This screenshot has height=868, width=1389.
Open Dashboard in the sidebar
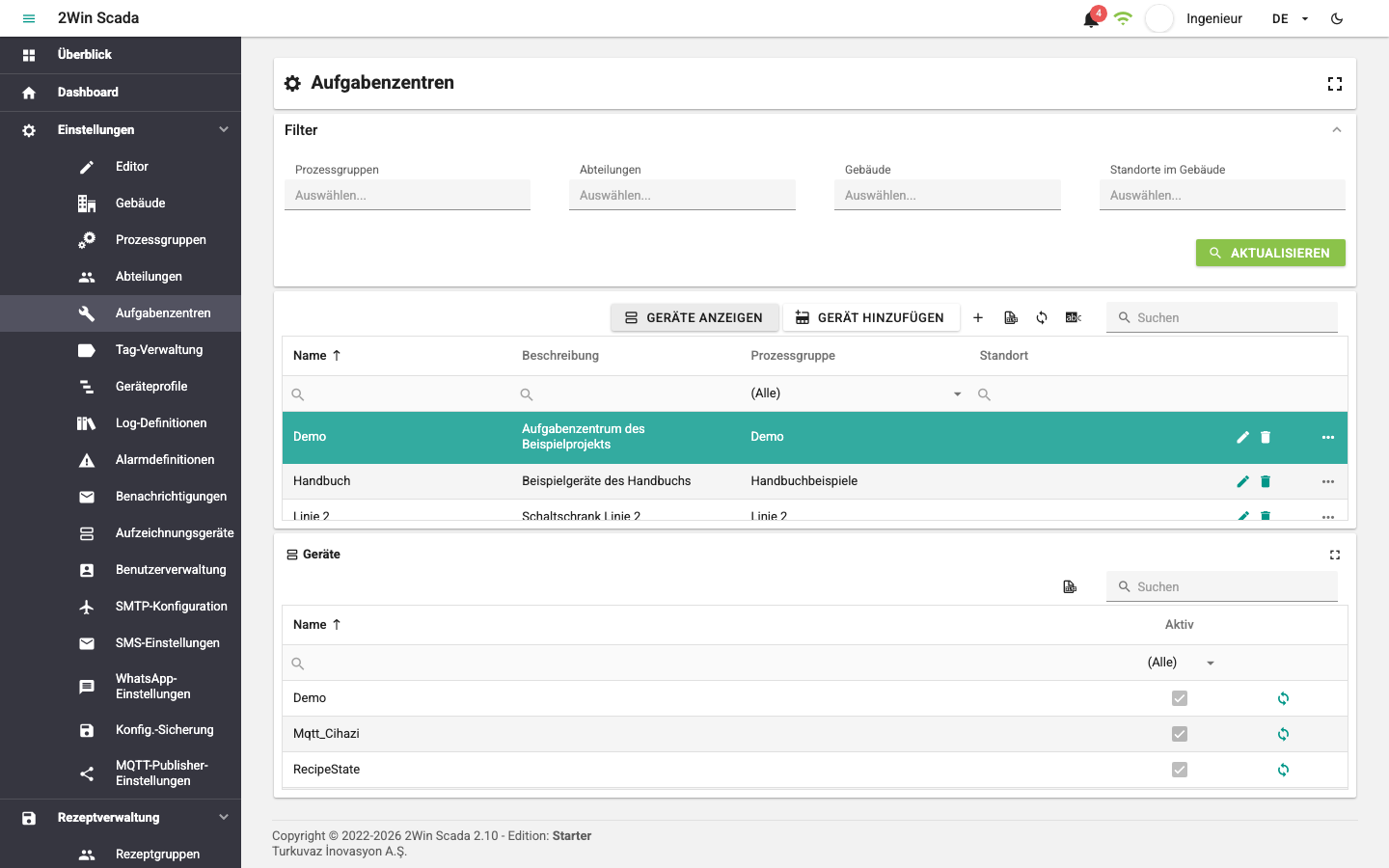coord(121,93)
